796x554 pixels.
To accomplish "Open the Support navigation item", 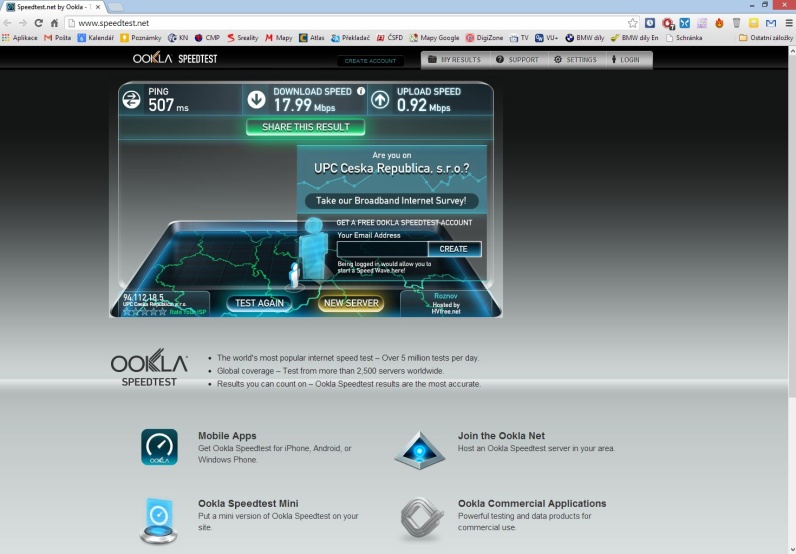I will tap(517, 60).
